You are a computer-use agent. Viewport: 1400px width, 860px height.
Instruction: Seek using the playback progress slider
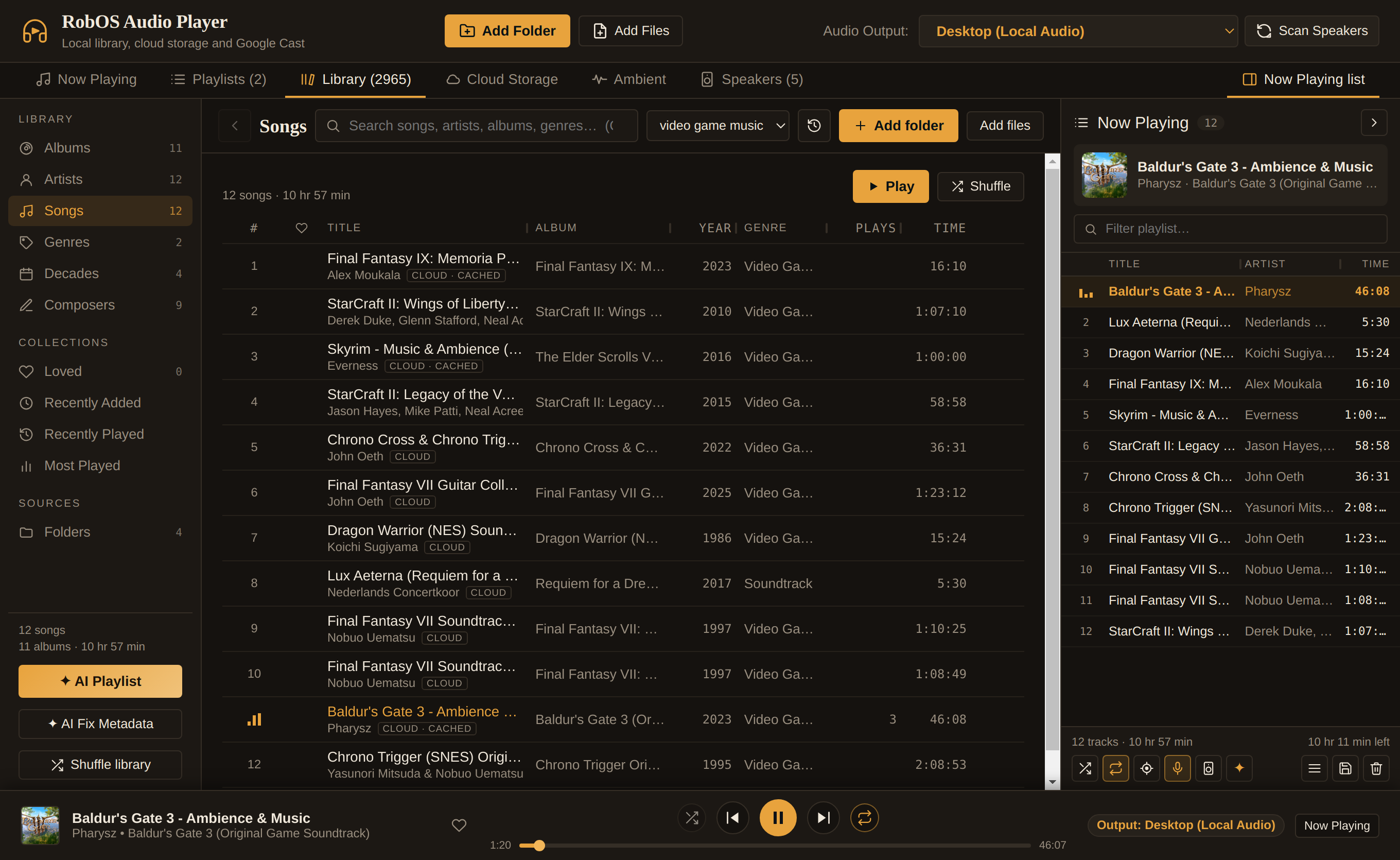[x=775, y=845]
